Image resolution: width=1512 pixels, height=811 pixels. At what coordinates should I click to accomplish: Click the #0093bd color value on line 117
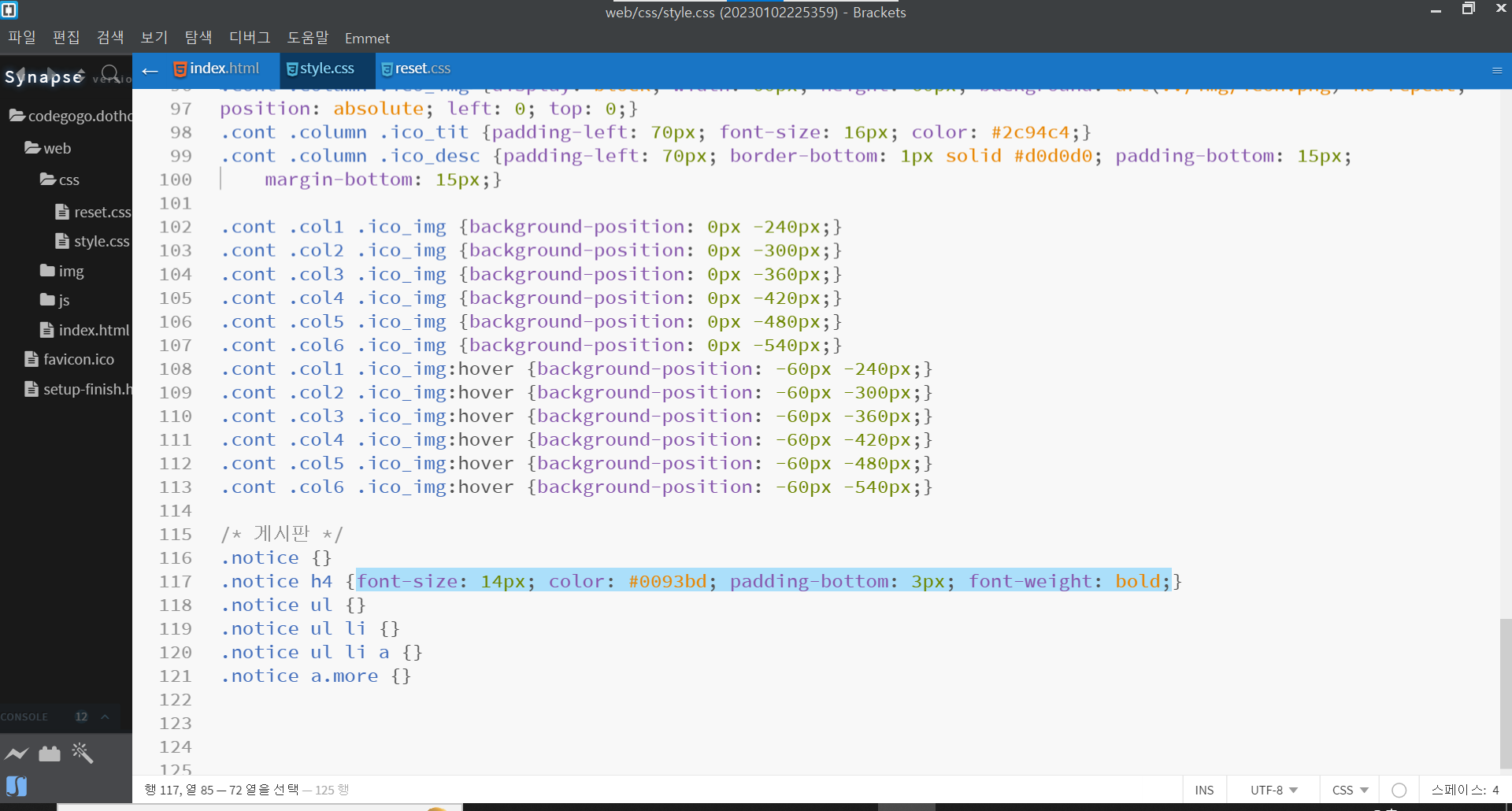[667, 581]
